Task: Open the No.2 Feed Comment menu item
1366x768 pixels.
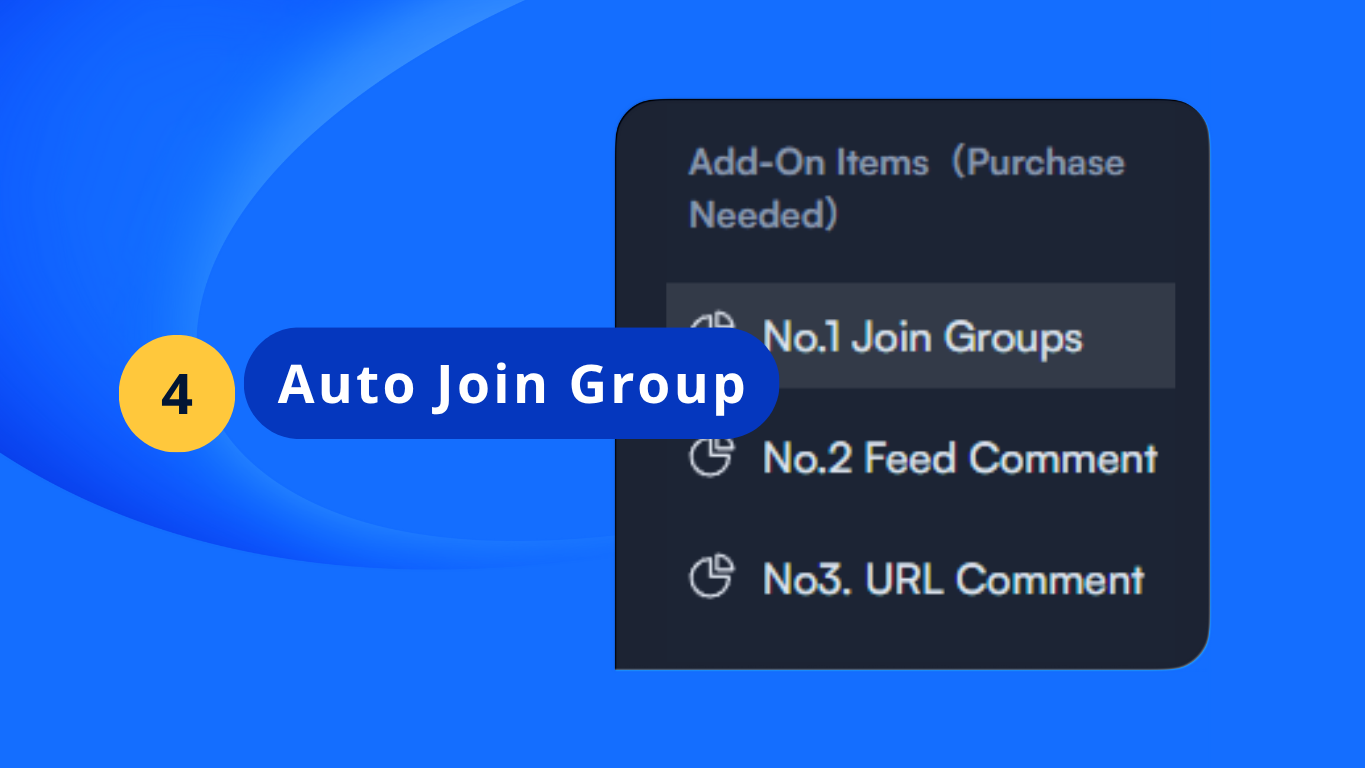Action: click(959, 458)
